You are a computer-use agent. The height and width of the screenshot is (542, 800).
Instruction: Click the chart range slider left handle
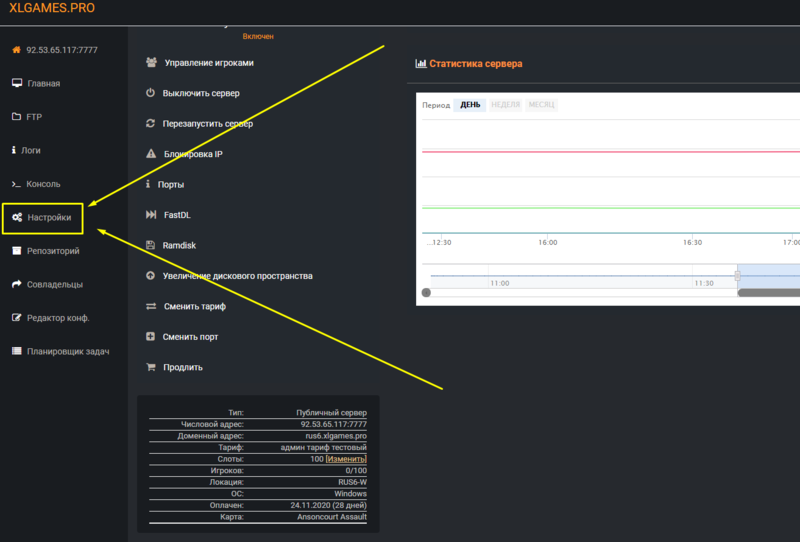(x=739, y=277)
